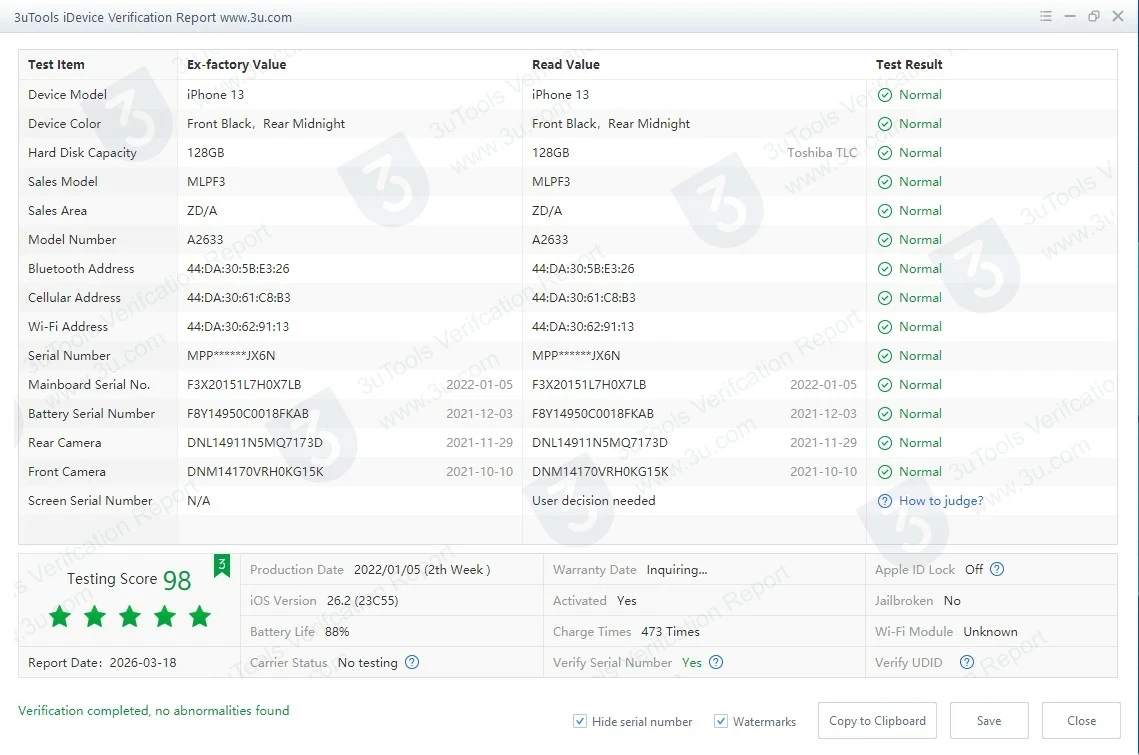
Task: Toggle the Watermarks checkbox
Action: tap(721, 721)
